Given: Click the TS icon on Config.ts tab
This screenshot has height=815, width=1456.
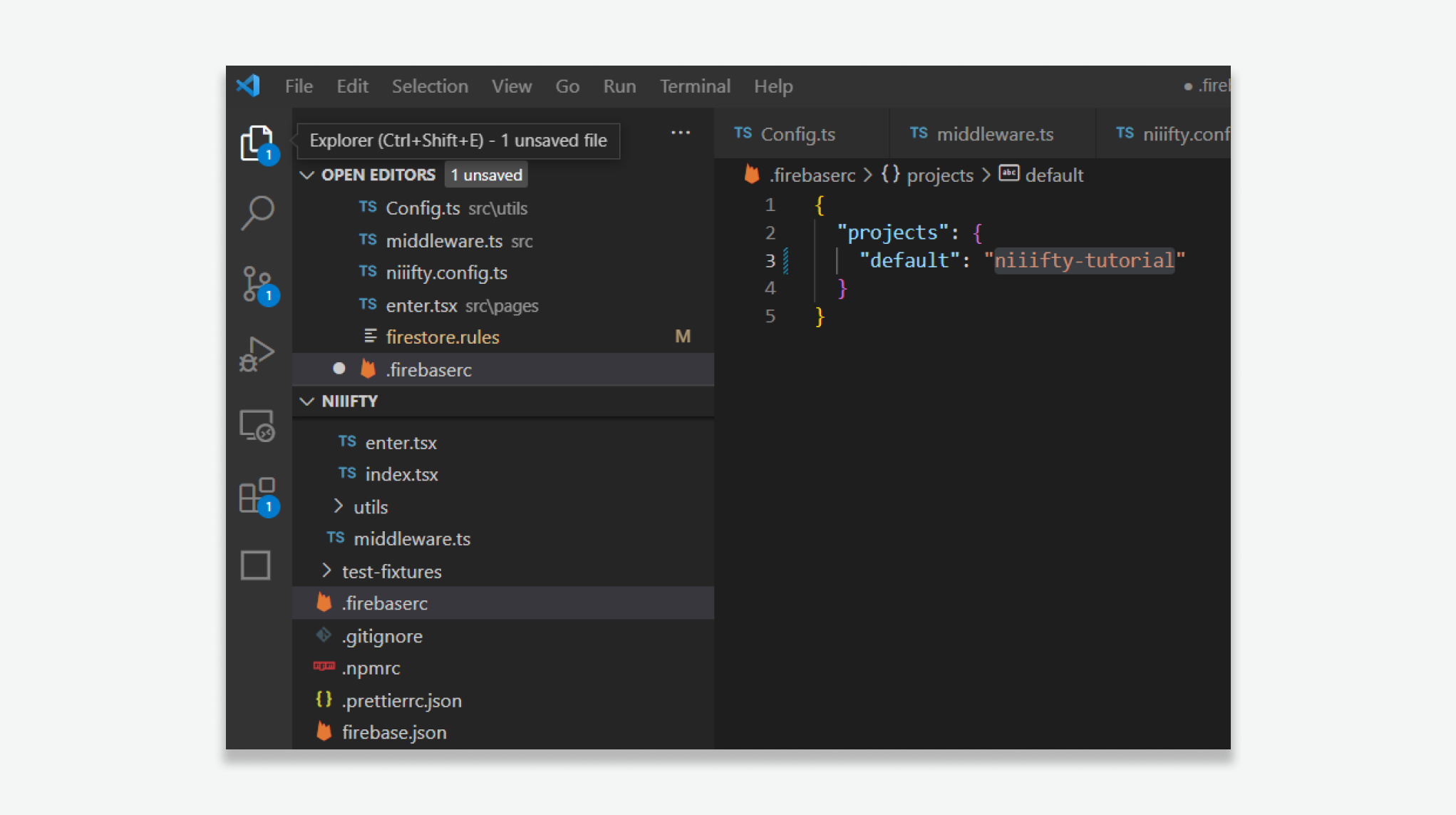Looking at the screenshot, I should (x=743, y=133).
